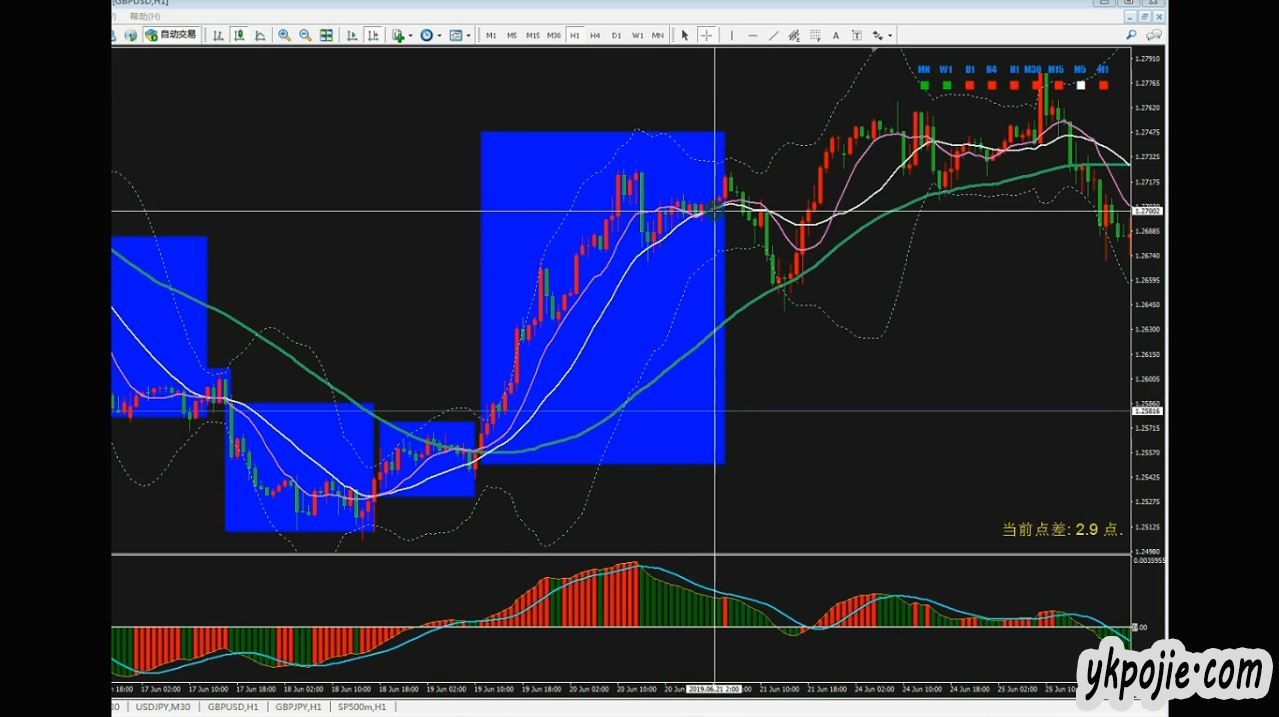Viewport: 1279px width, 717px height.
Task: Select the crosshair cursor tool
Action: pos(706,35)
